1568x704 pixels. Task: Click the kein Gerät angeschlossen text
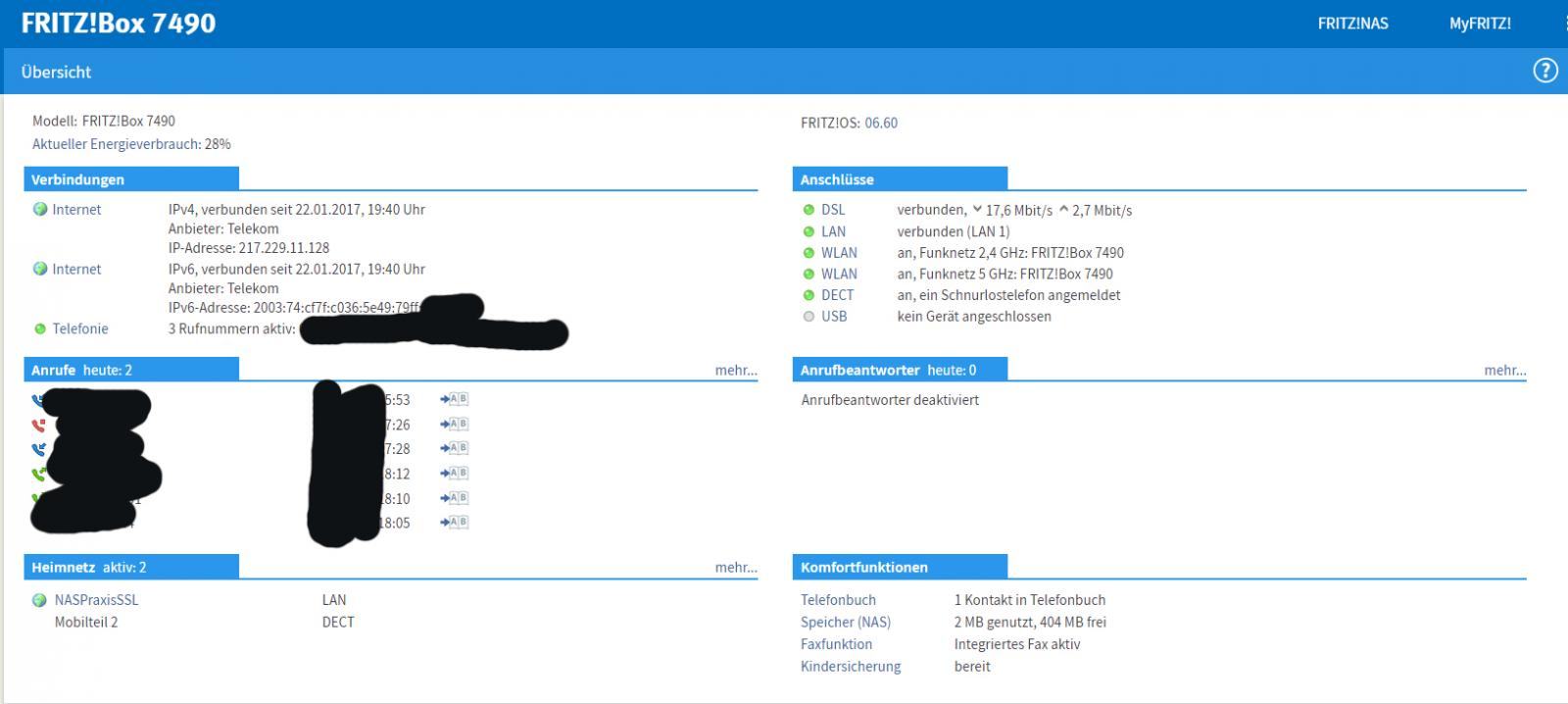point(974,317)
